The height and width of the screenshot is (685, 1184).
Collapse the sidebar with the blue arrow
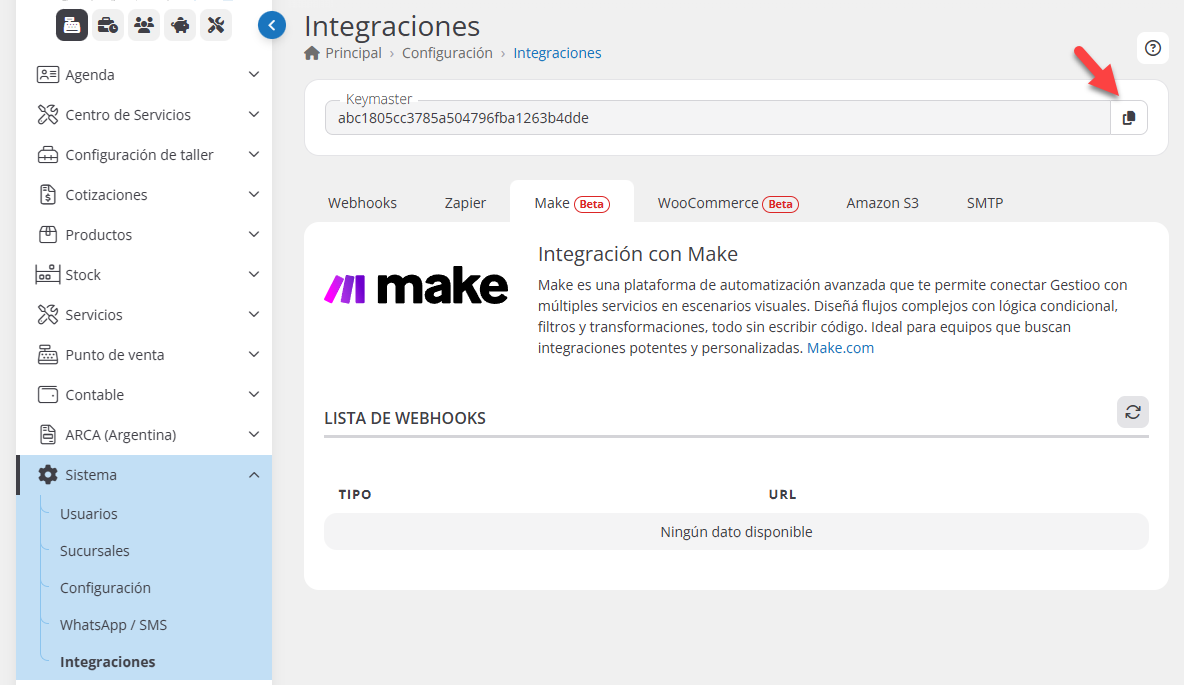(x=271, y=26)
